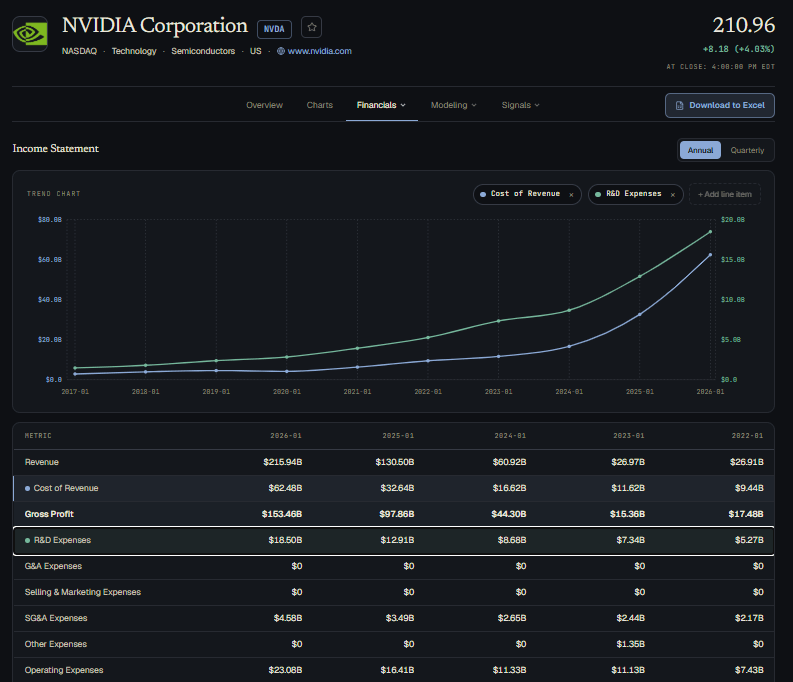
Task: Click the $23.08B operating expenses value
Action: pyautogui.click(x=285, y=670)
